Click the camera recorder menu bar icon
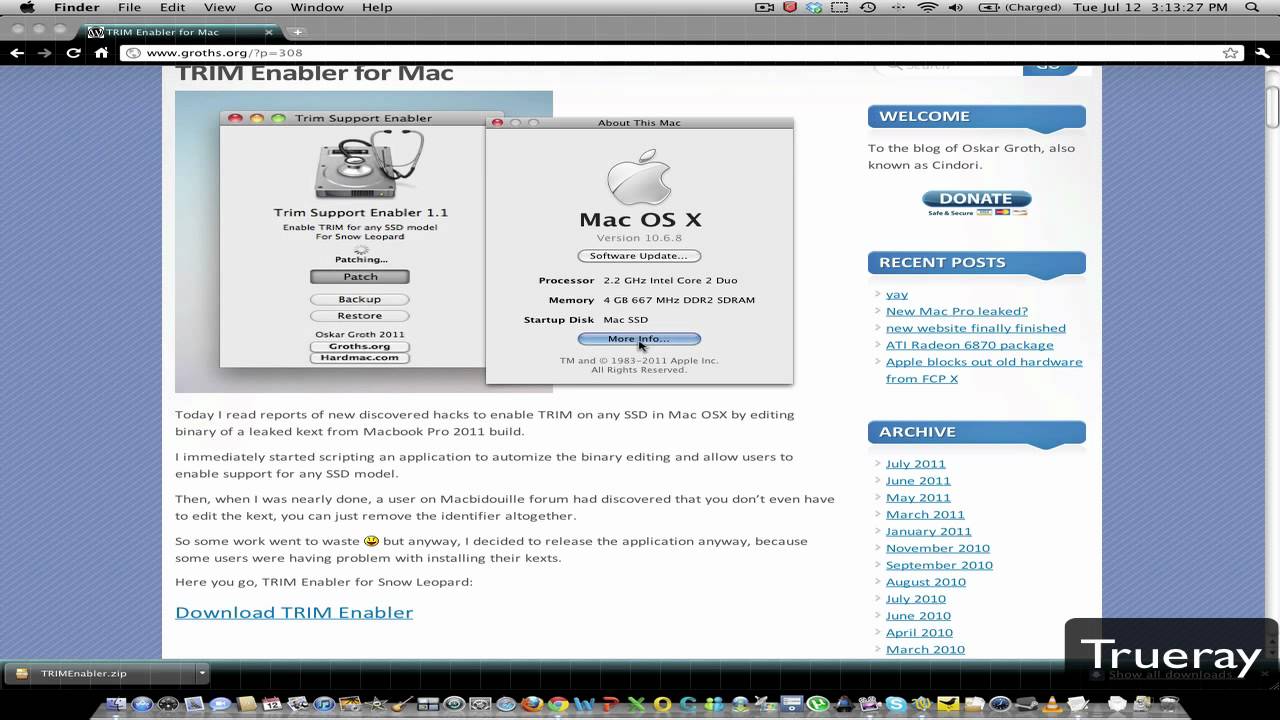 point(764,7)
